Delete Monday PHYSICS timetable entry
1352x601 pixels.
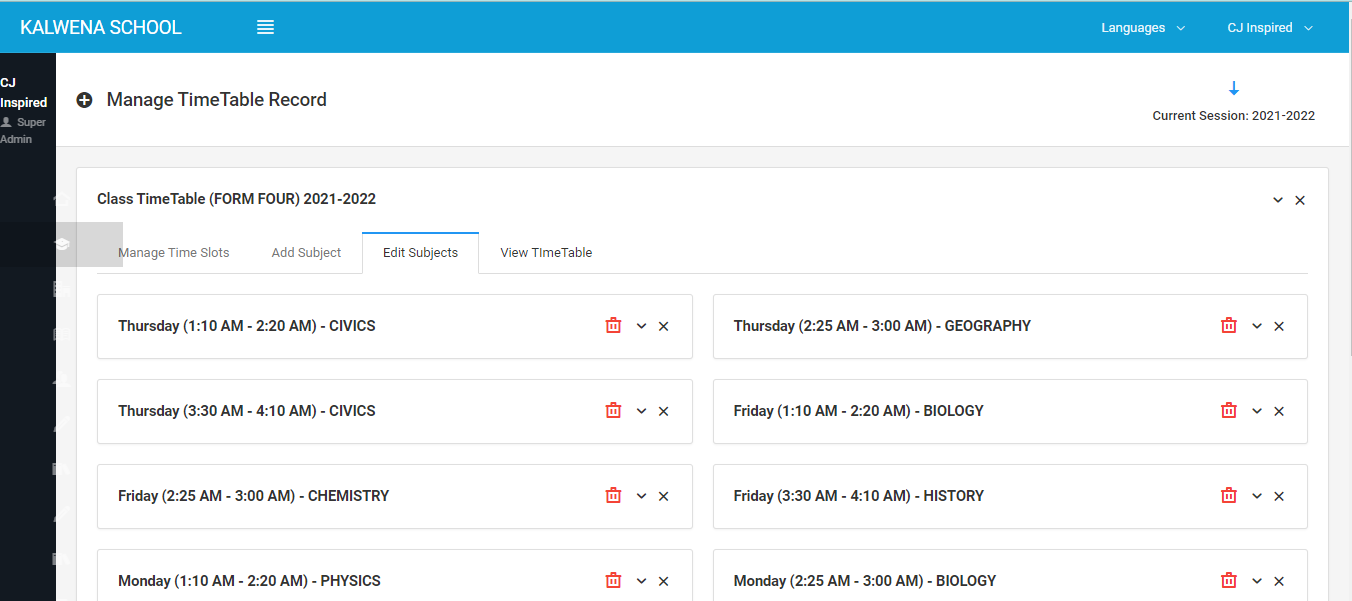click(x=613, y=581)
